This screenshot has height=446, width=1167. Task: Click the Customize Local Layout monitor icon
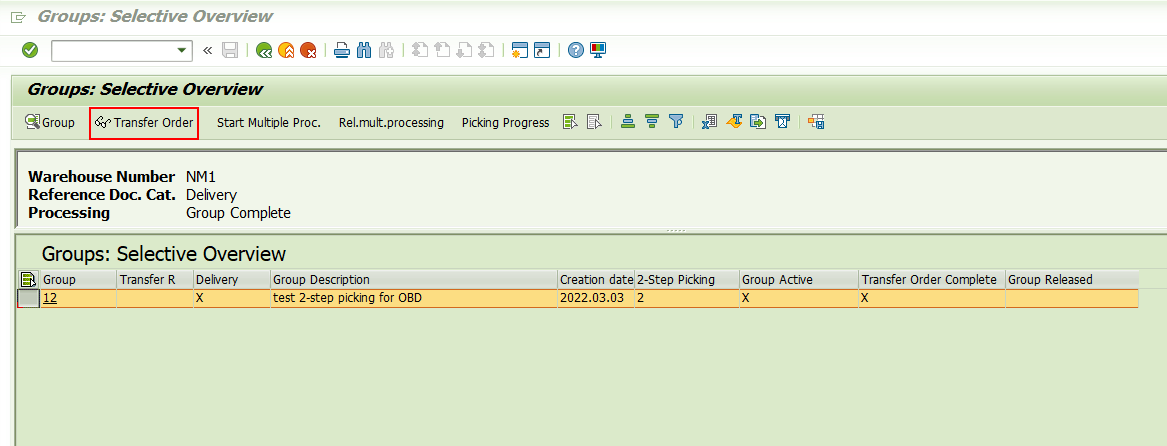[598, 50]
